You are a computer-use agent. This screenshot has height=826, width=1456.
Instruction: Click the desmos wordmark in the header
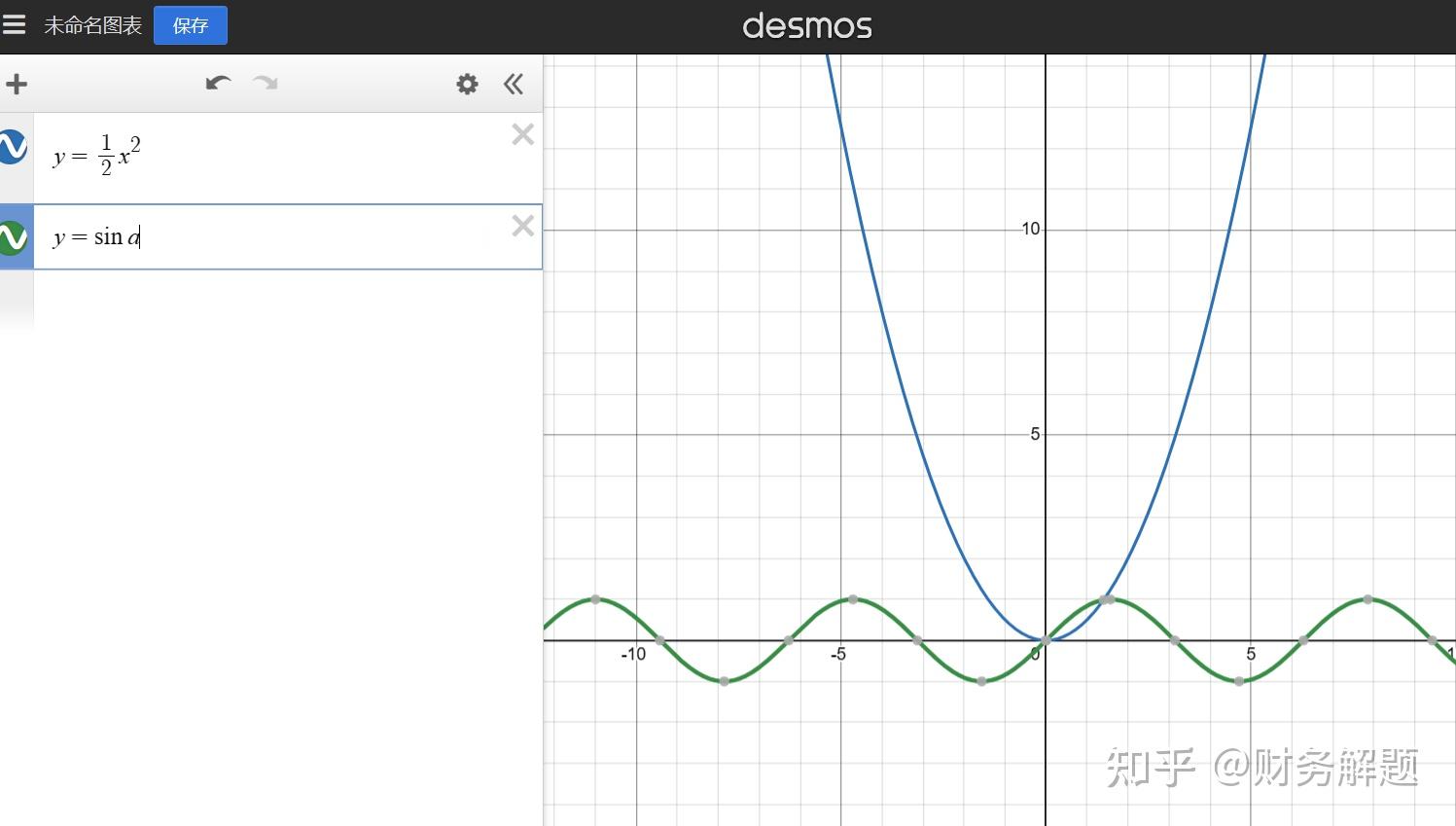point(807,25)
